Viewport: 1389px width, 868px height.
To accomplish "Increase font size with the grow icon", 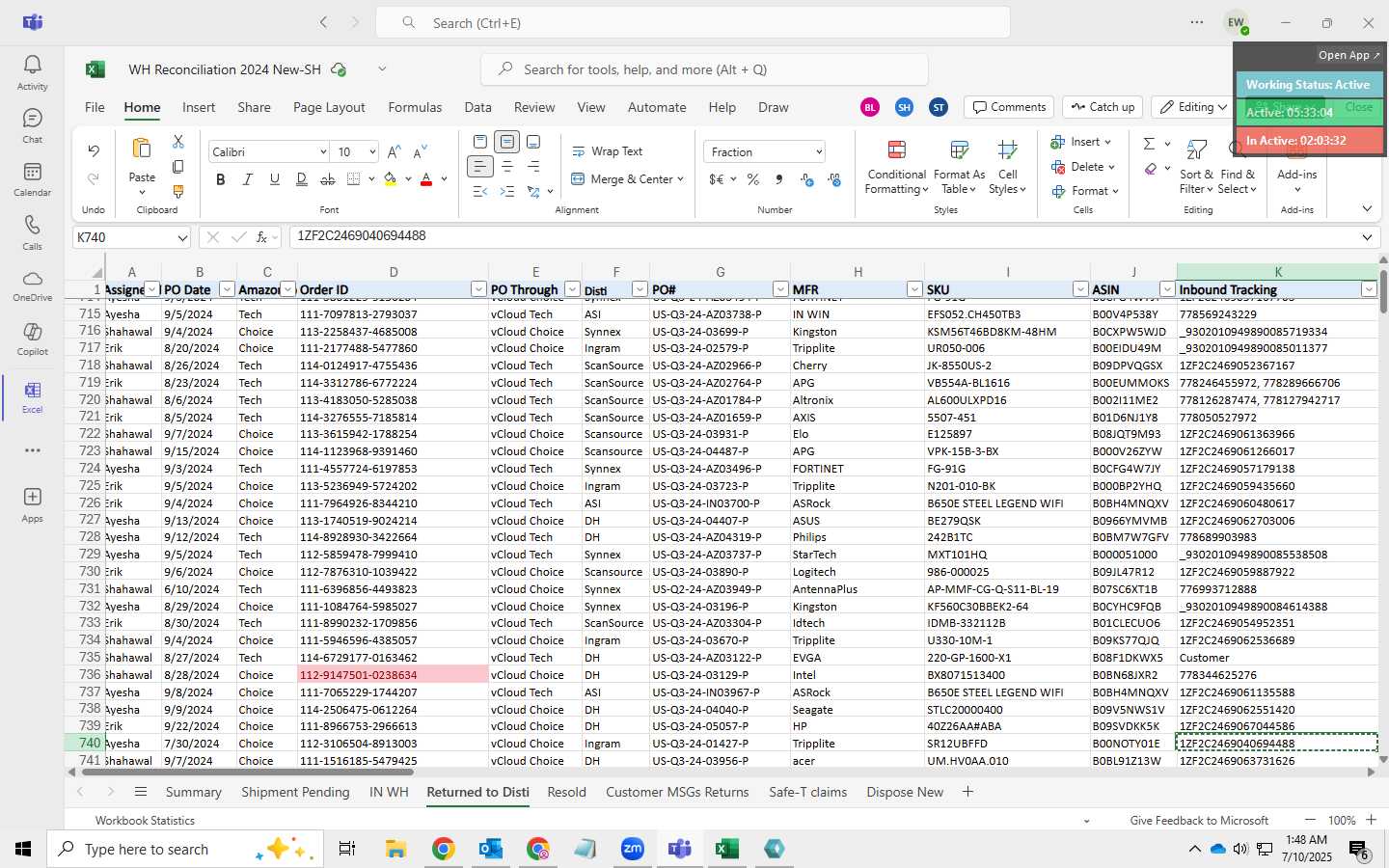I will [394, 152].
